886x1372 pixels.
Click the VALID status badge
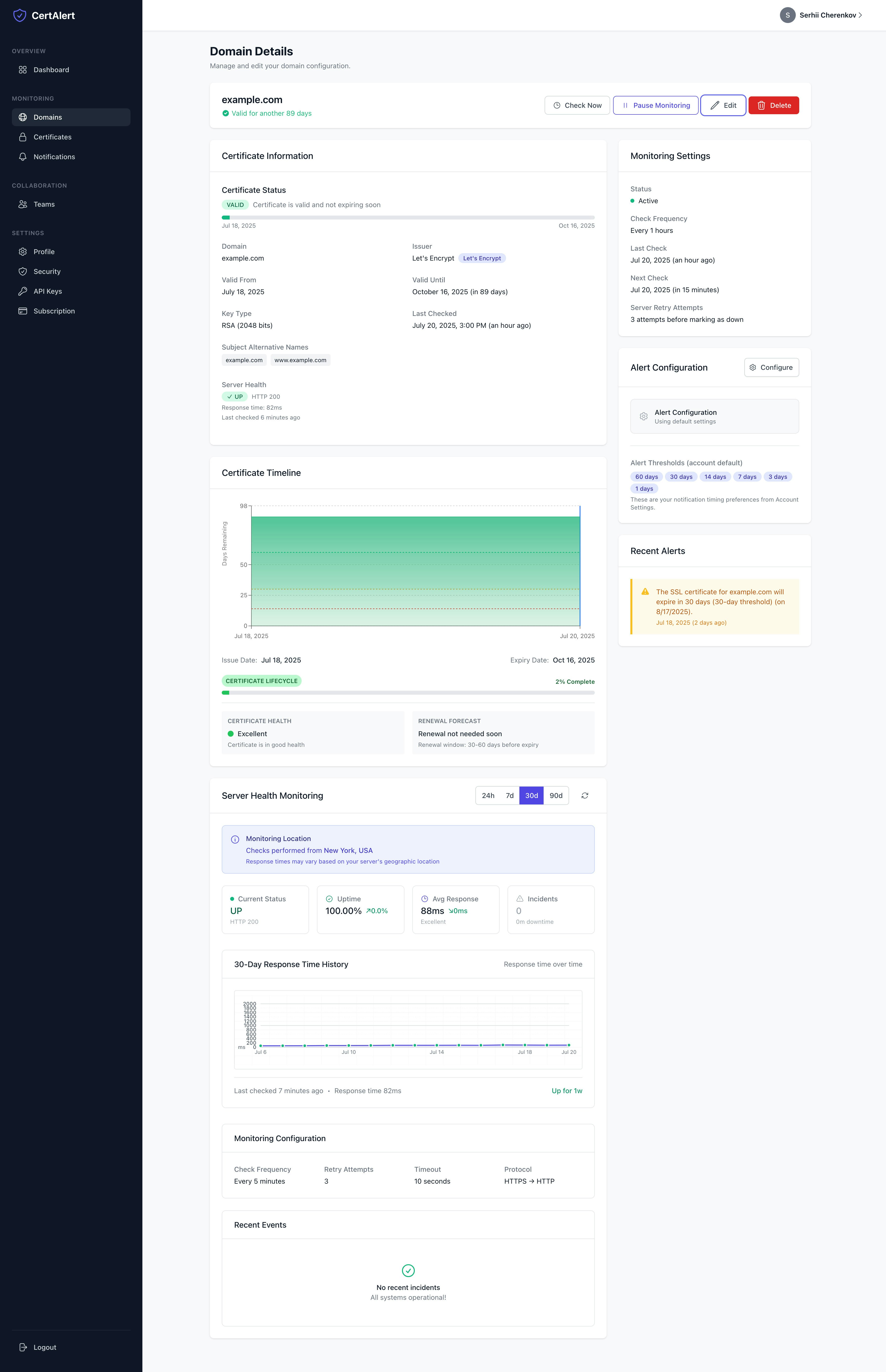click(235, 205)
